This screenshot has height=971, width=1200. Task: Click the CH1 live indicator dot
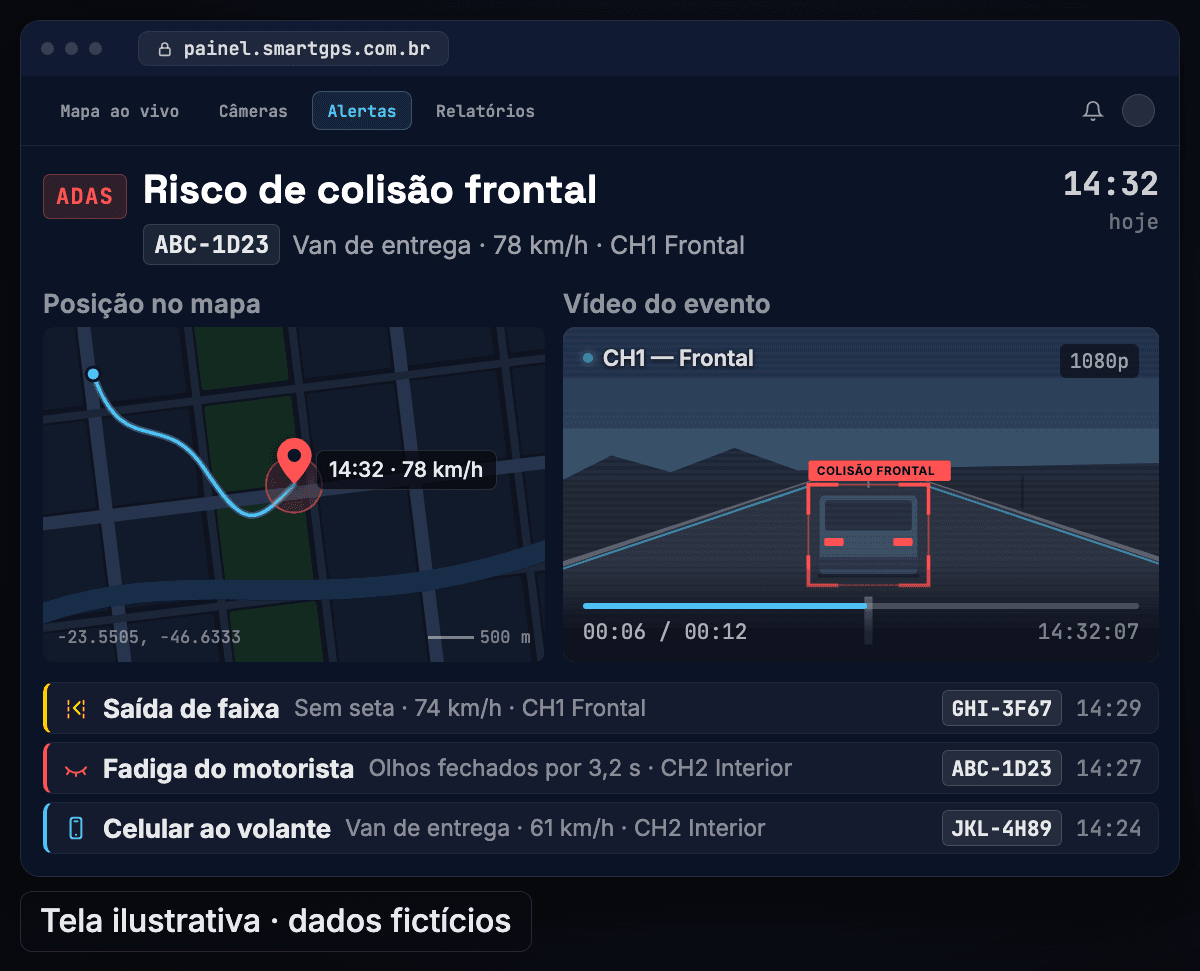click(x=588, y=358)
